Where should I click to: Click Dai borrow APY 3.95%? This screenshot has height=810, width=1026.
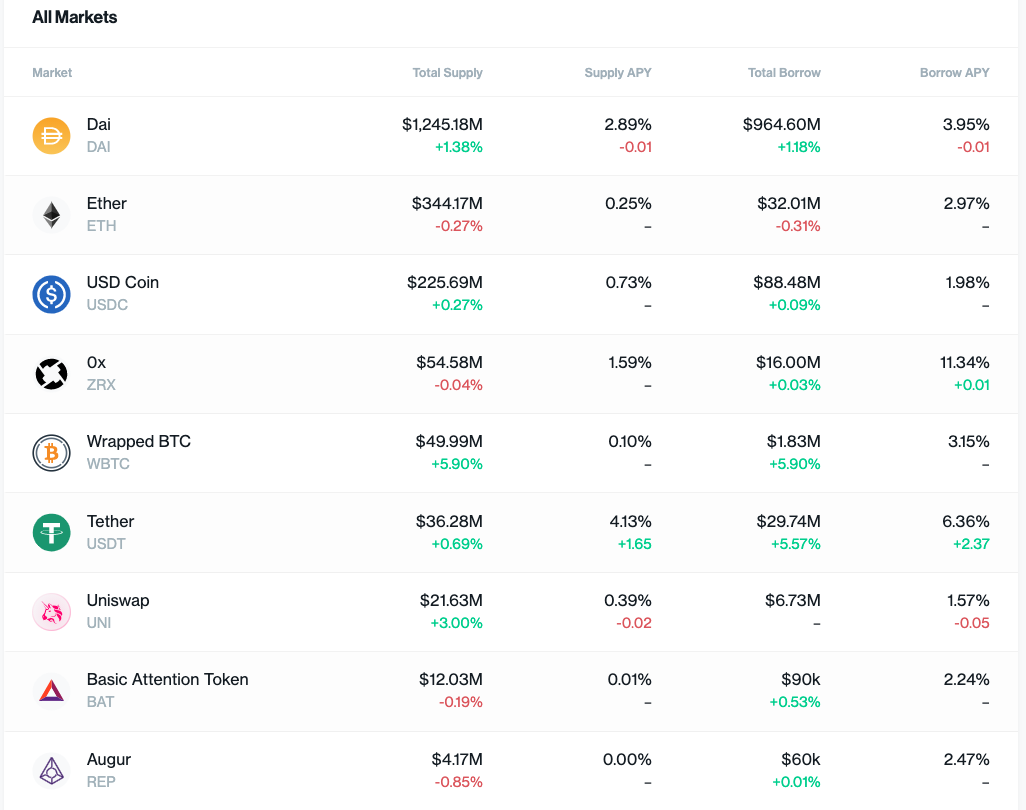[966, 124]
